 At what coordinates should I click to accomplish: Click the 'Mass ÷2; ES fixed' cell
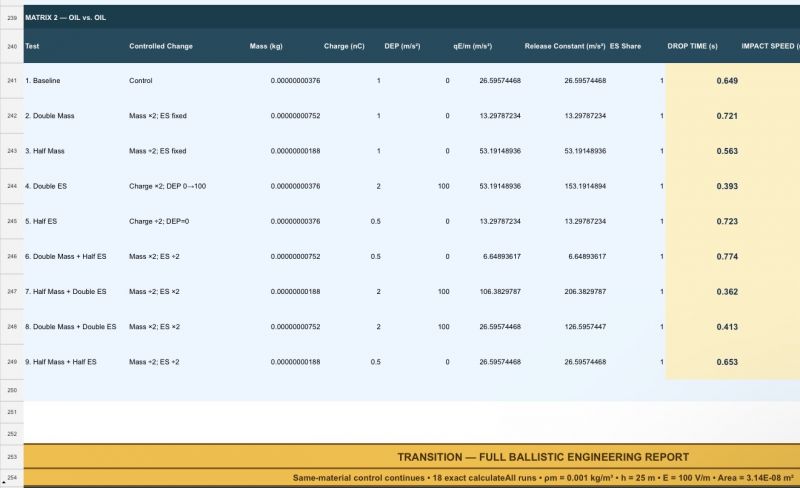158,151
